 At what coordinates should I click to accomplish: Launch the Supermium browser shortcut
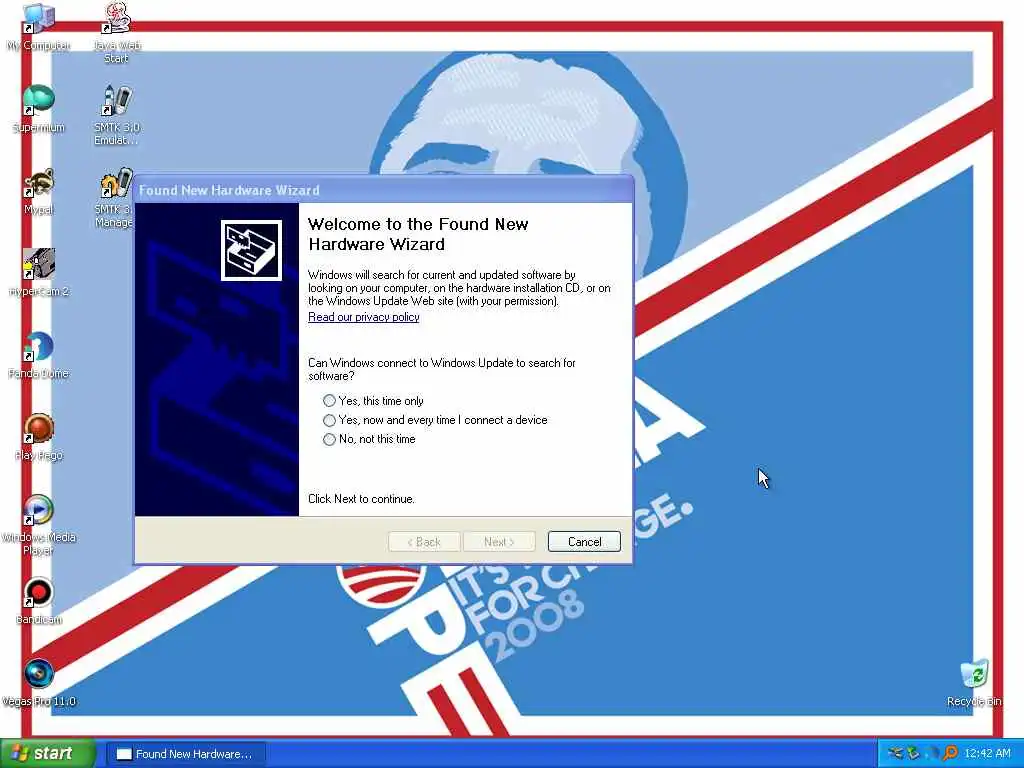[x=39, y=110]
